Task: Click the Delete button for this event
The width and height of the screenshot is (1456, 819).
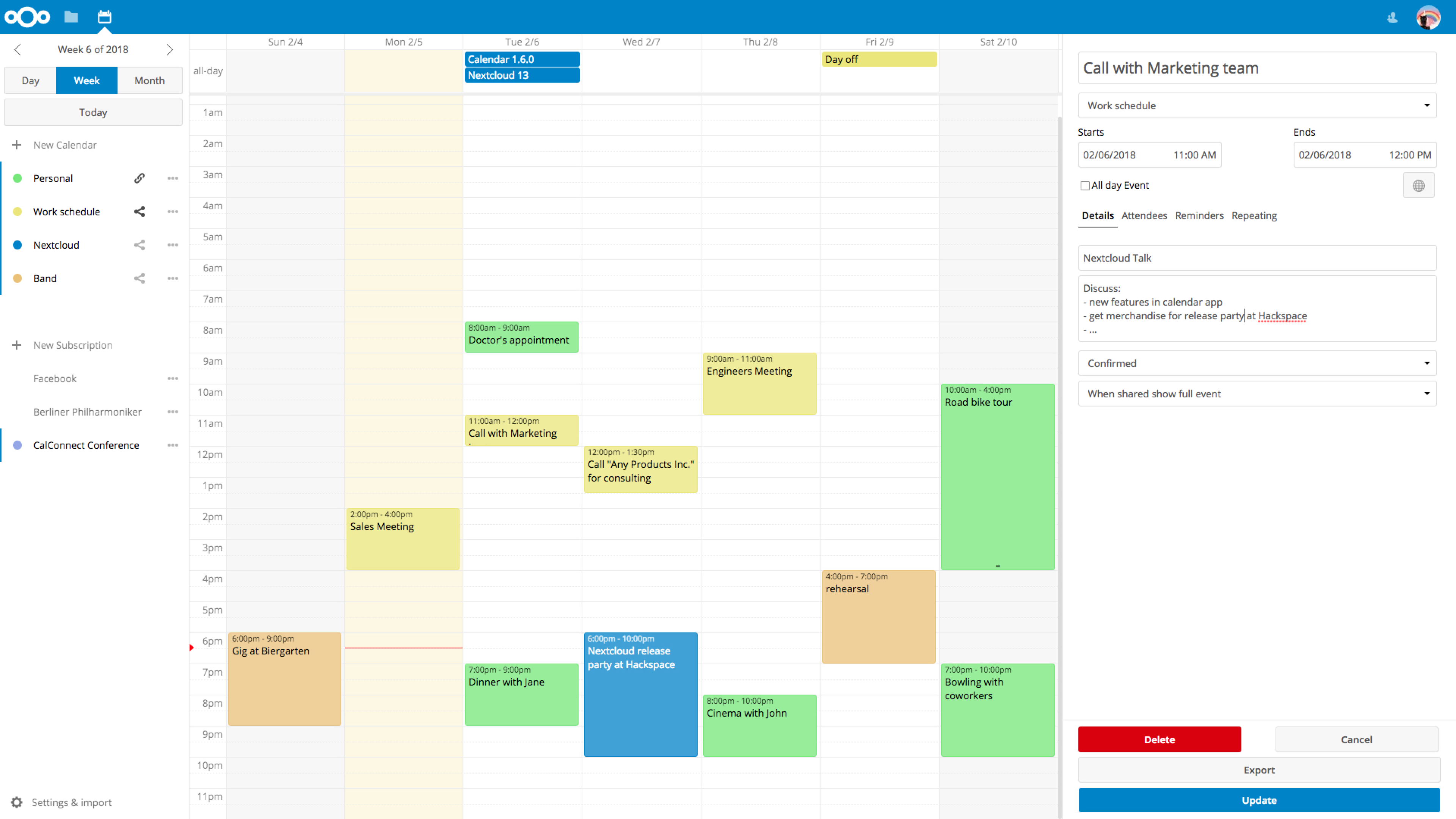Action: (x=1159, y=739)
